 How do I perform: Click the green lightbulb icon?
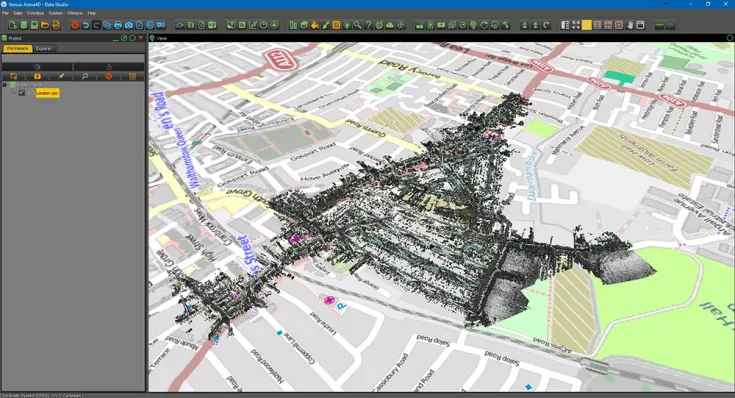click(x=473, y=25)
